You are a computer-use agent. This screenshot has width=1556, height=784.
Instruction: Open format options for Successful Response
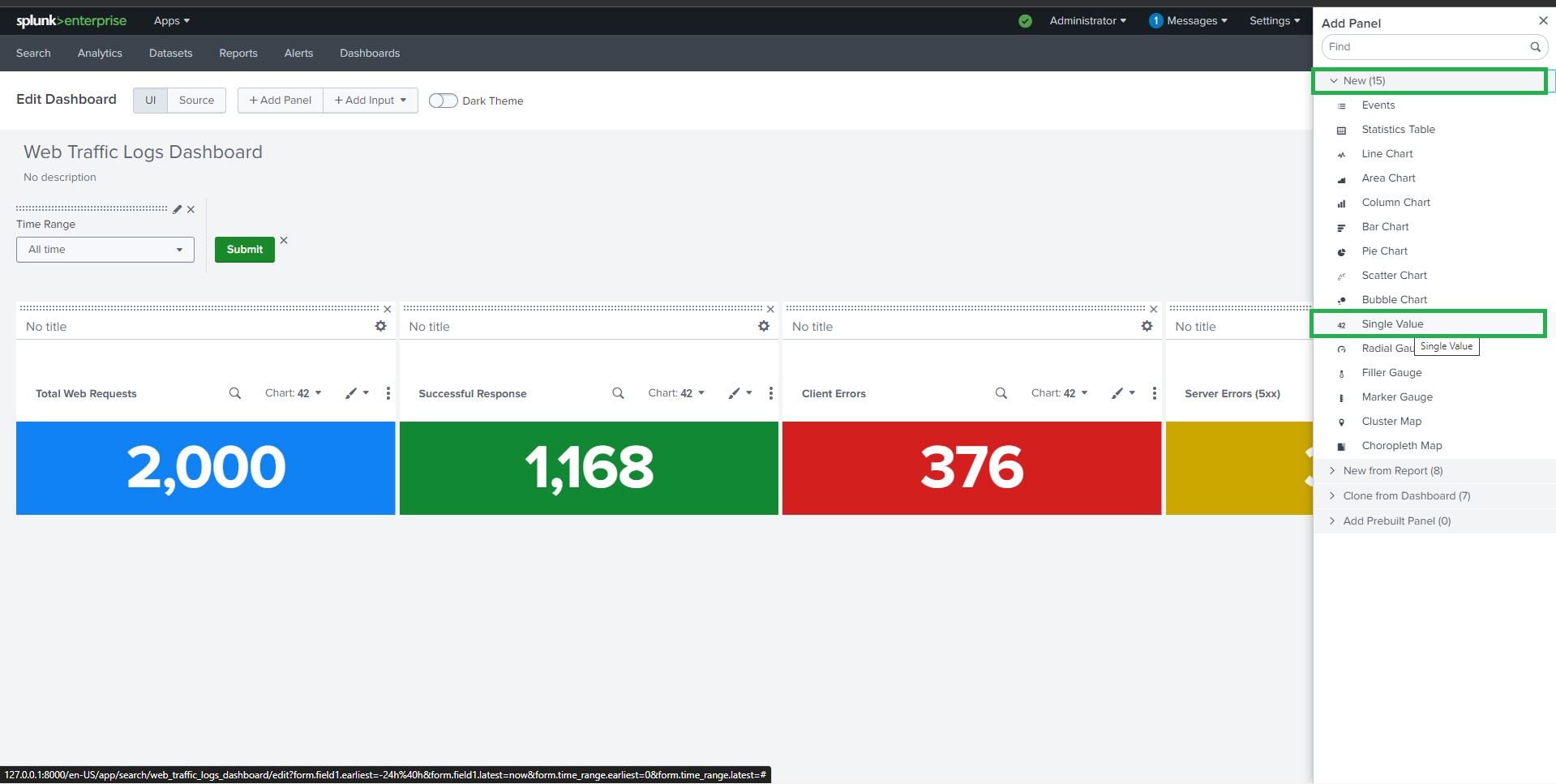740,393
